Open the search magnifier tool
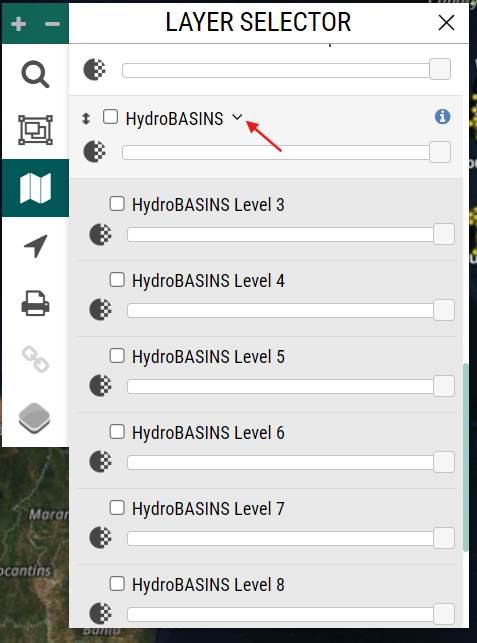 (35, 74)
